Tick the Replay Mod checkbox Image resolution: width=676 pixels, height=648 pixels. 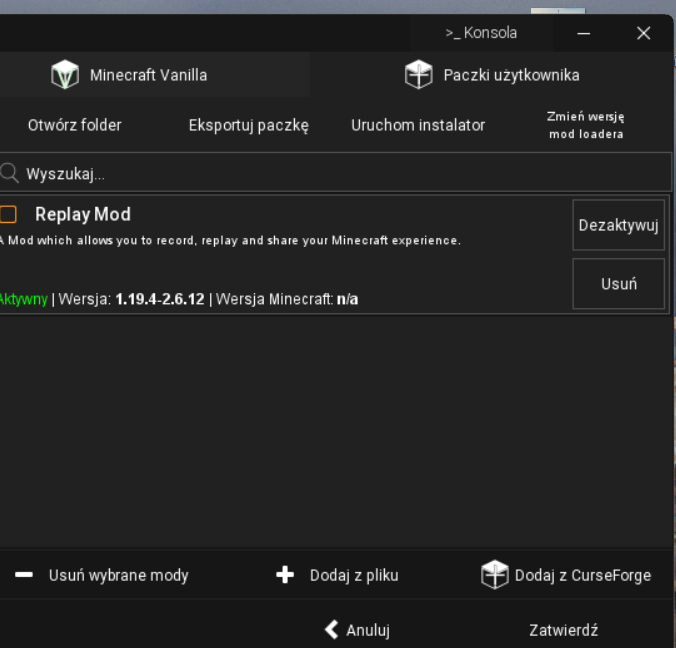[9, 214]
